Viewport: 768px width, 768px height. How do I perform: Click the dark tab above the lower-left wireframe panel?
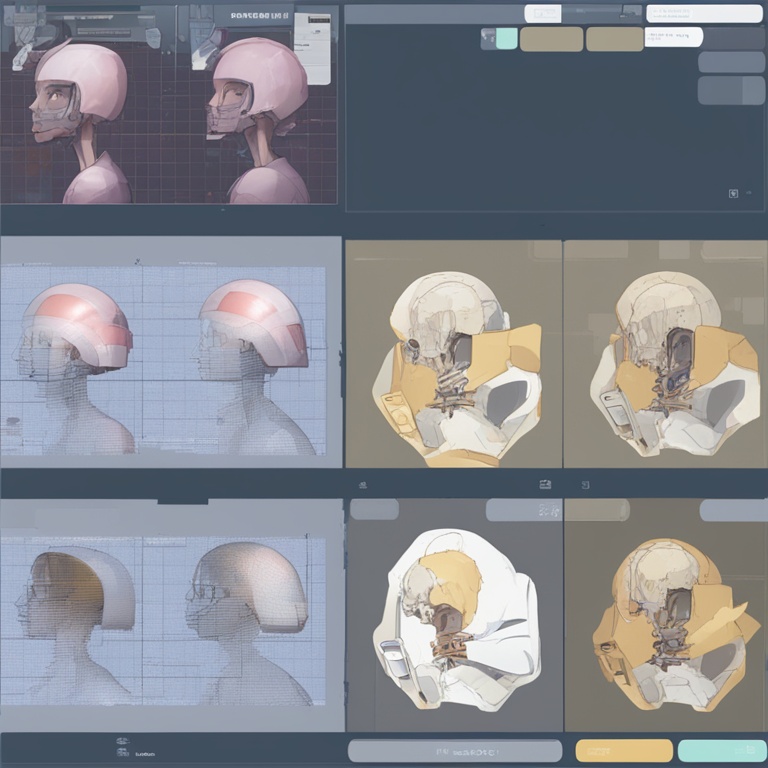183,501
